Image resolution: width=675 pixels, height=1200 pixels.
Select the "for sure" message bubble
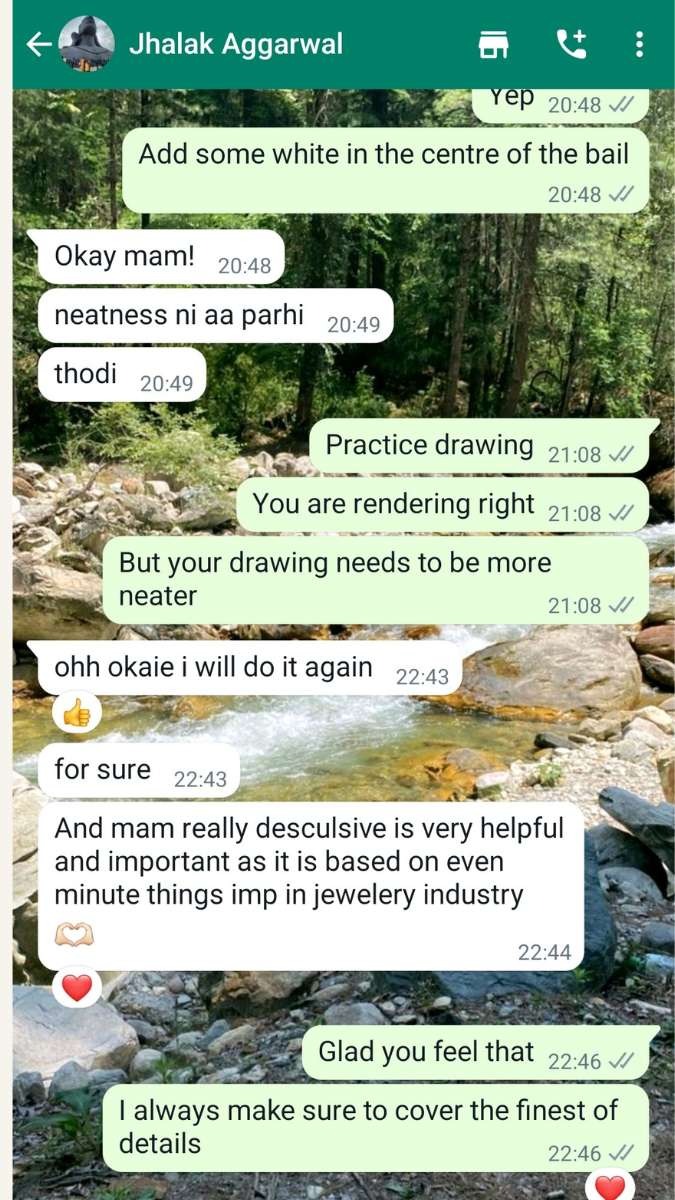(x=139, y=771)
